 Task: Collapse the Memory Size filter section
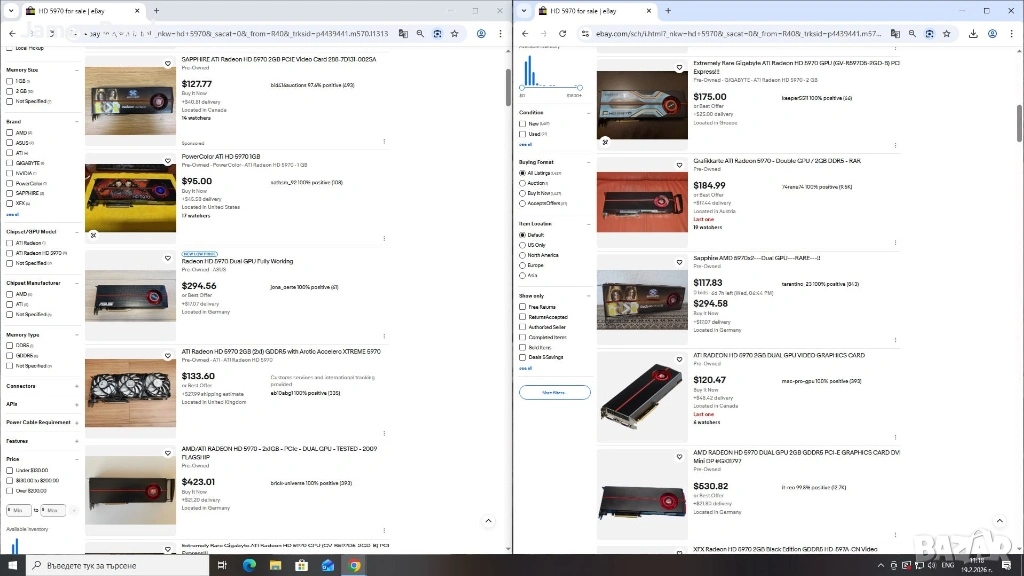pyautogui.click(x=76, y=70)
